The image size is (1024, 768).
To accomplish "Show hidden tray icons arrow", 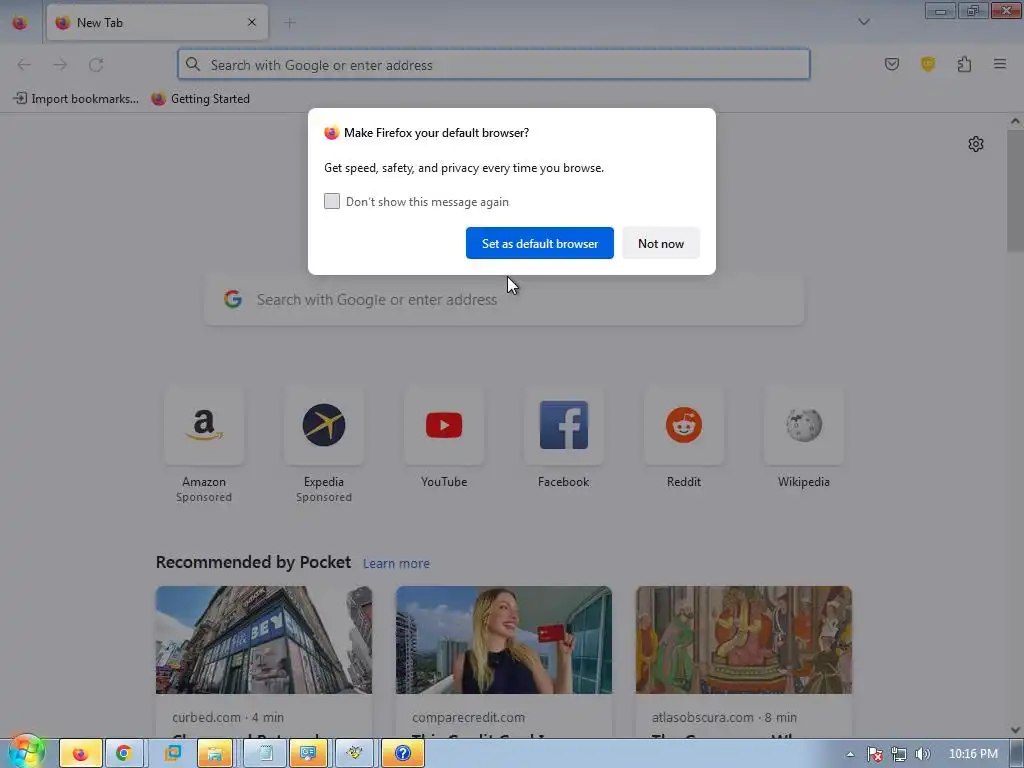I will [850, 754].
